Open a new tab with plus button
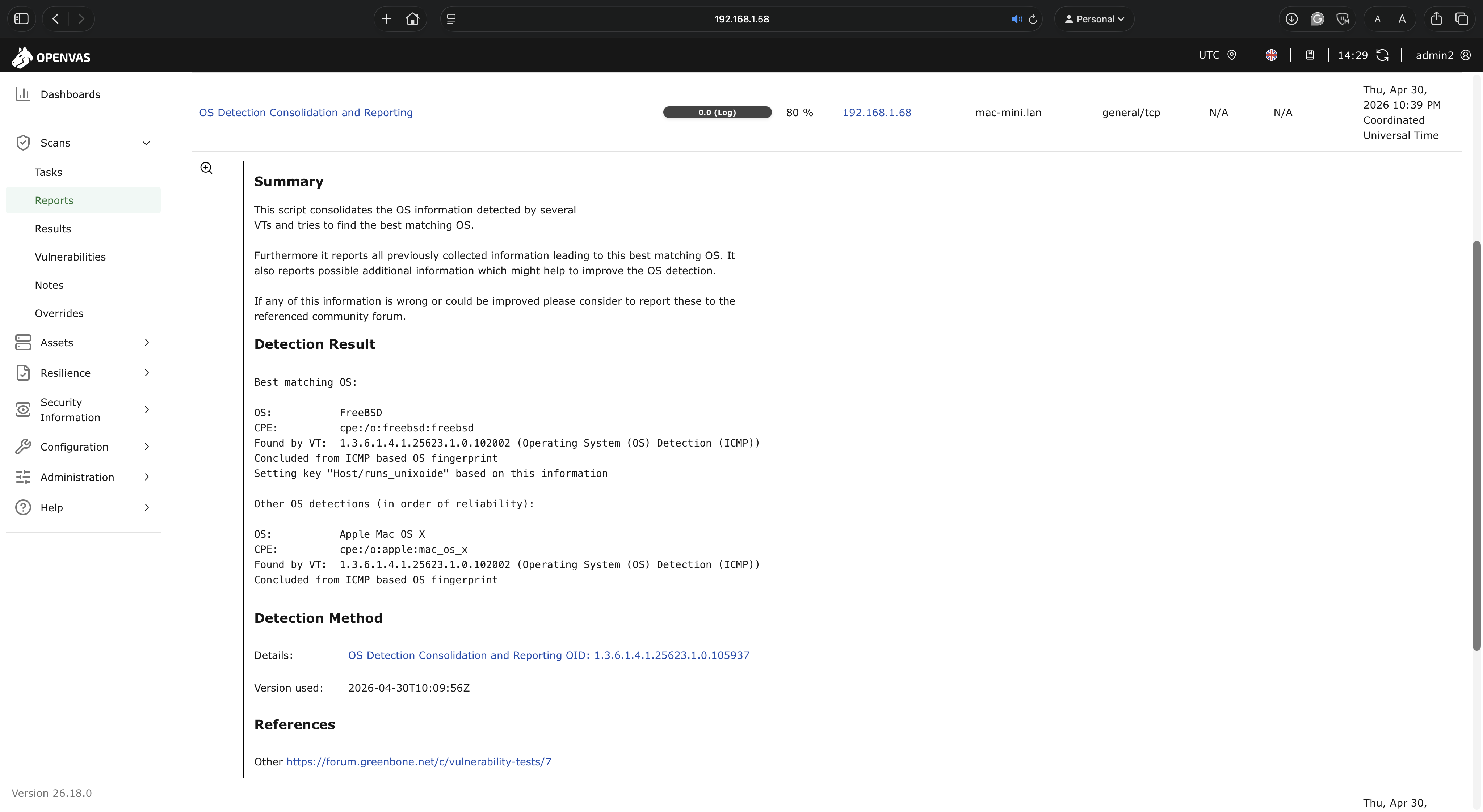 click(386, 19)
